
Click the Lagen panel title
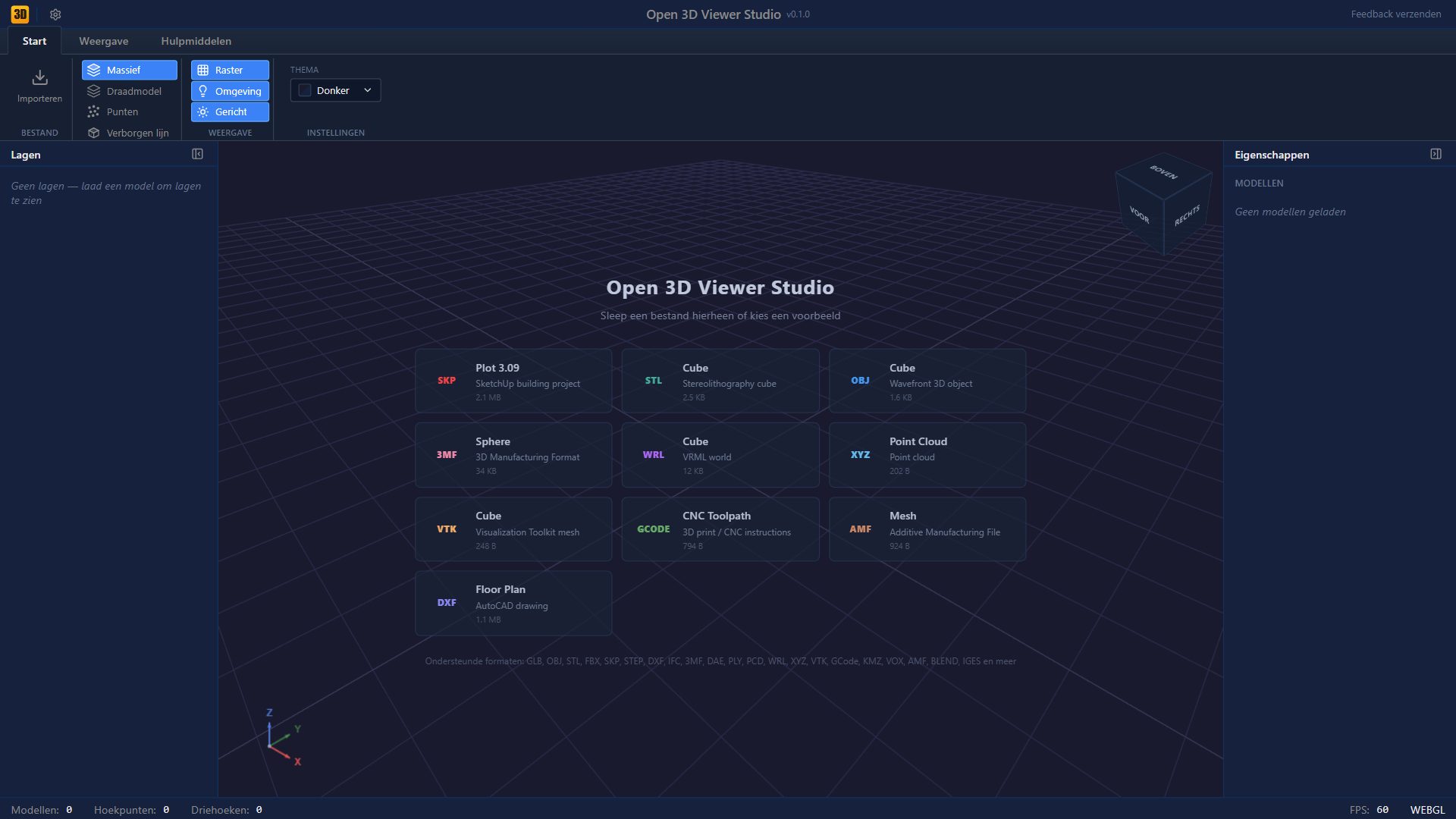tap(26, 155)
